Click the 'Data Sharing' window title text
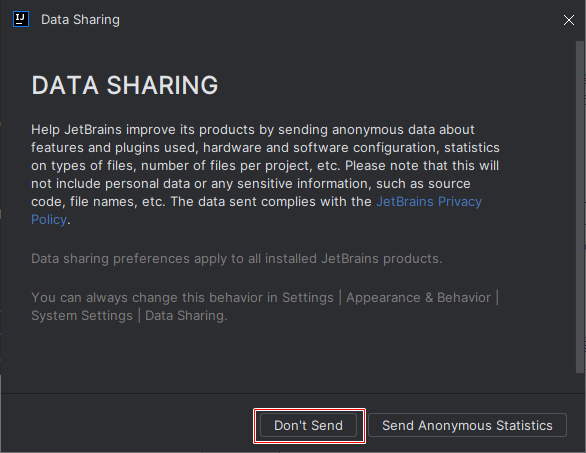586x453 pixels. click(80, 19)
